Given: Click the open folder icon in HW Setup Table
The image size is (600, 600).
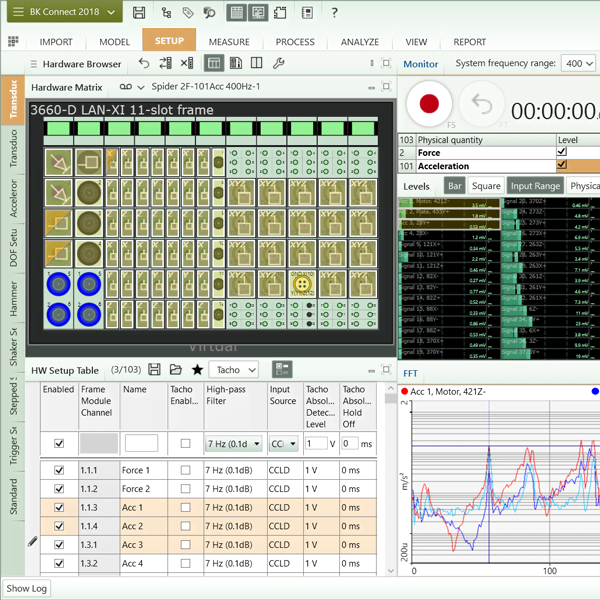Looking at the screenshot, I should click(x=176, y=370).
